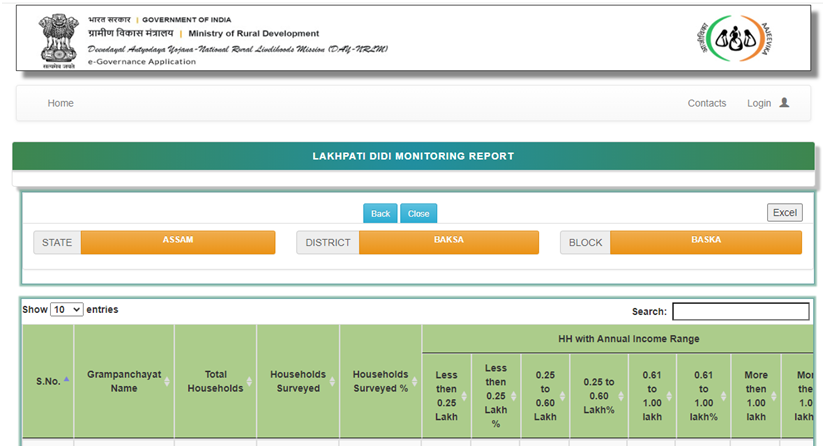Image resolution: width=825 pixels, height=448 pixels.
Task: Click the DISTRICT label
Action: (328, 242)
